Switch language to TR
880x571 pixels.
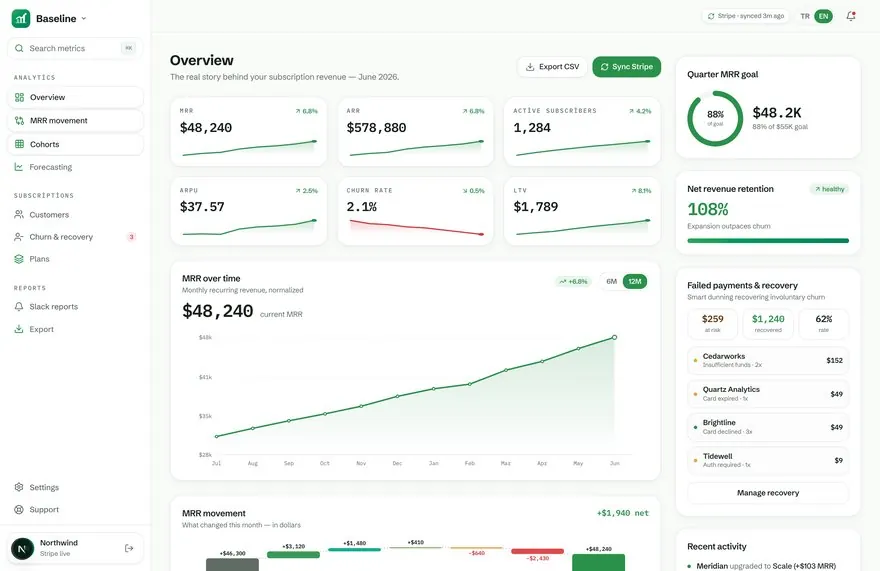(805, 16)
